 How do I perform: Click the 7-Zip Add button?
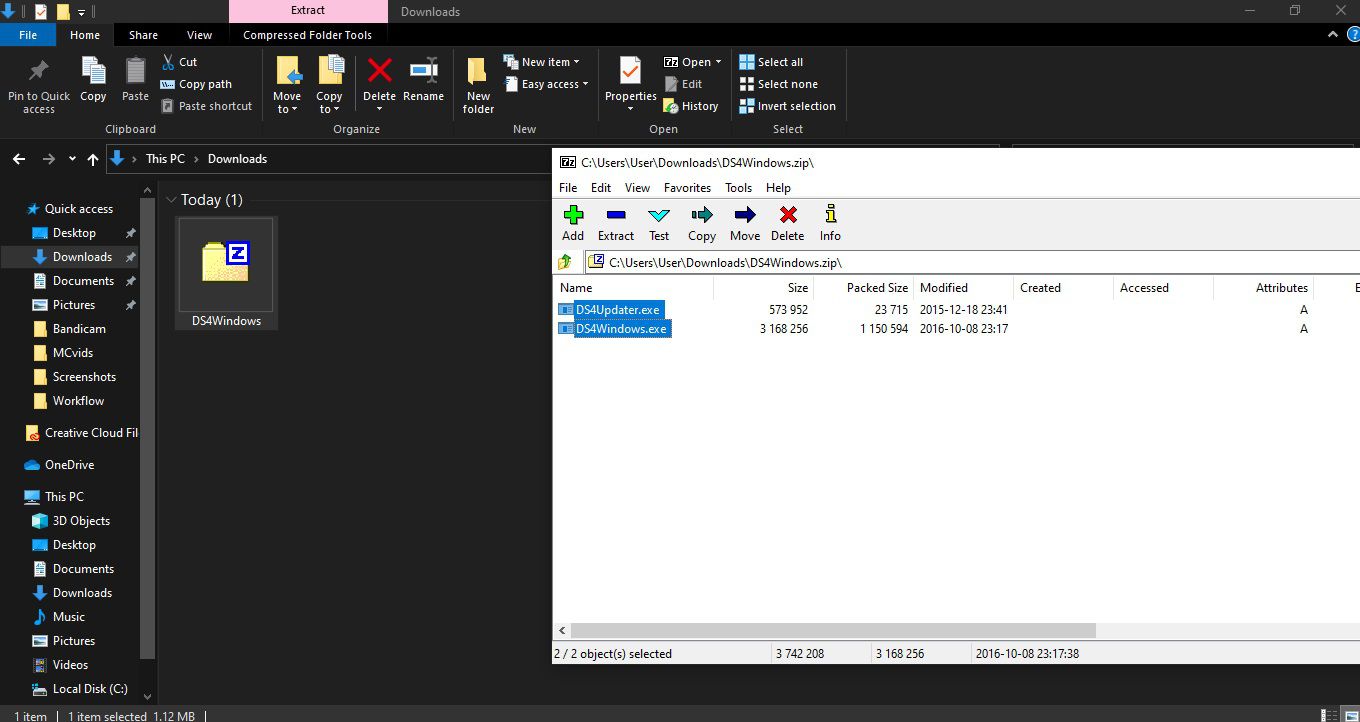(573, 223)
